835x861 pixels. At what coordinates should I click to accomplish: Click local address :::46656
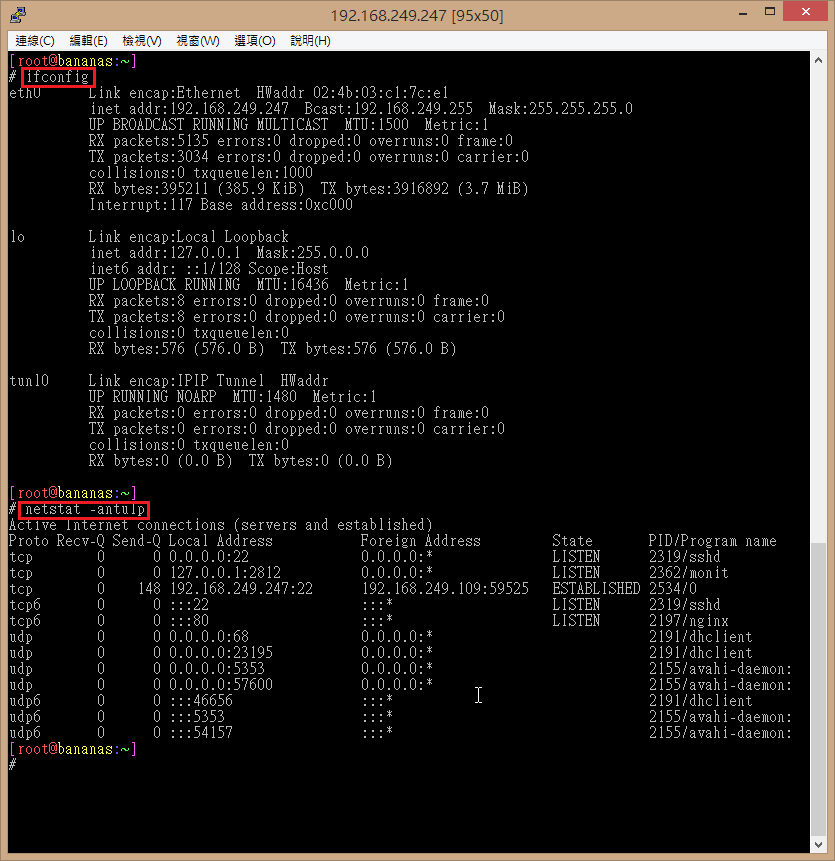(201, 701)
